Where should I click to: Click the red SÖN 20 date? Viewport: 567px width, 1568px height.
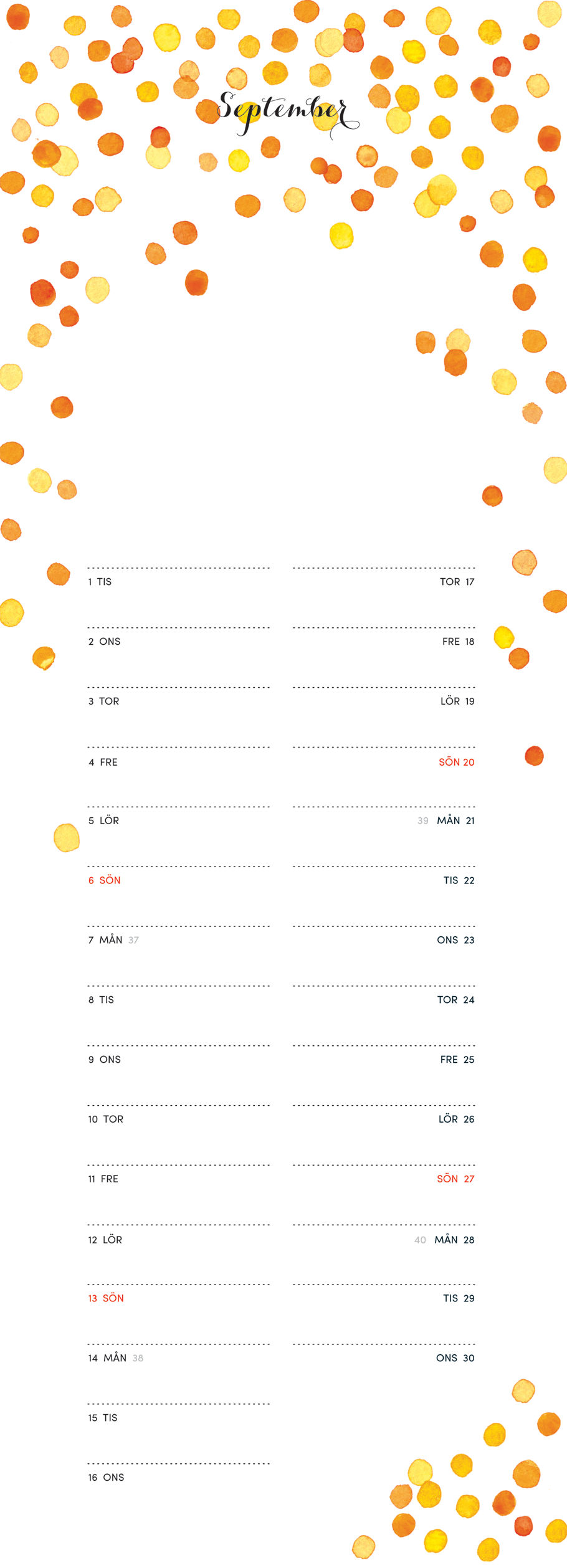point(456,762)
